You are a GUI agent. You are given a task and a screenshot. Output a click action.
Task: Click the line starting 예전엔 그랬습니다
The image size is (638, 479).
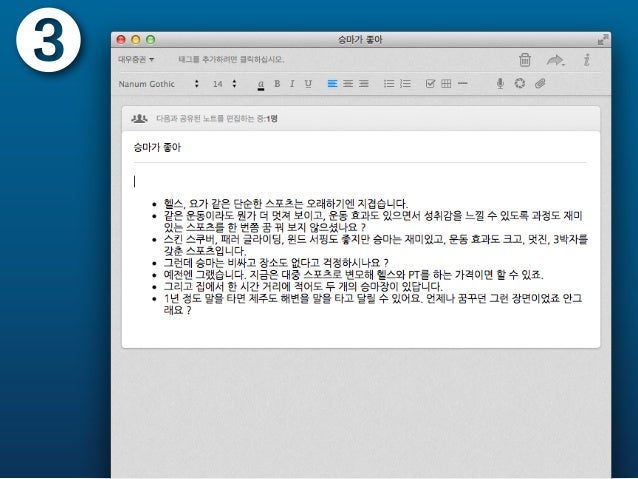(354, 275)
